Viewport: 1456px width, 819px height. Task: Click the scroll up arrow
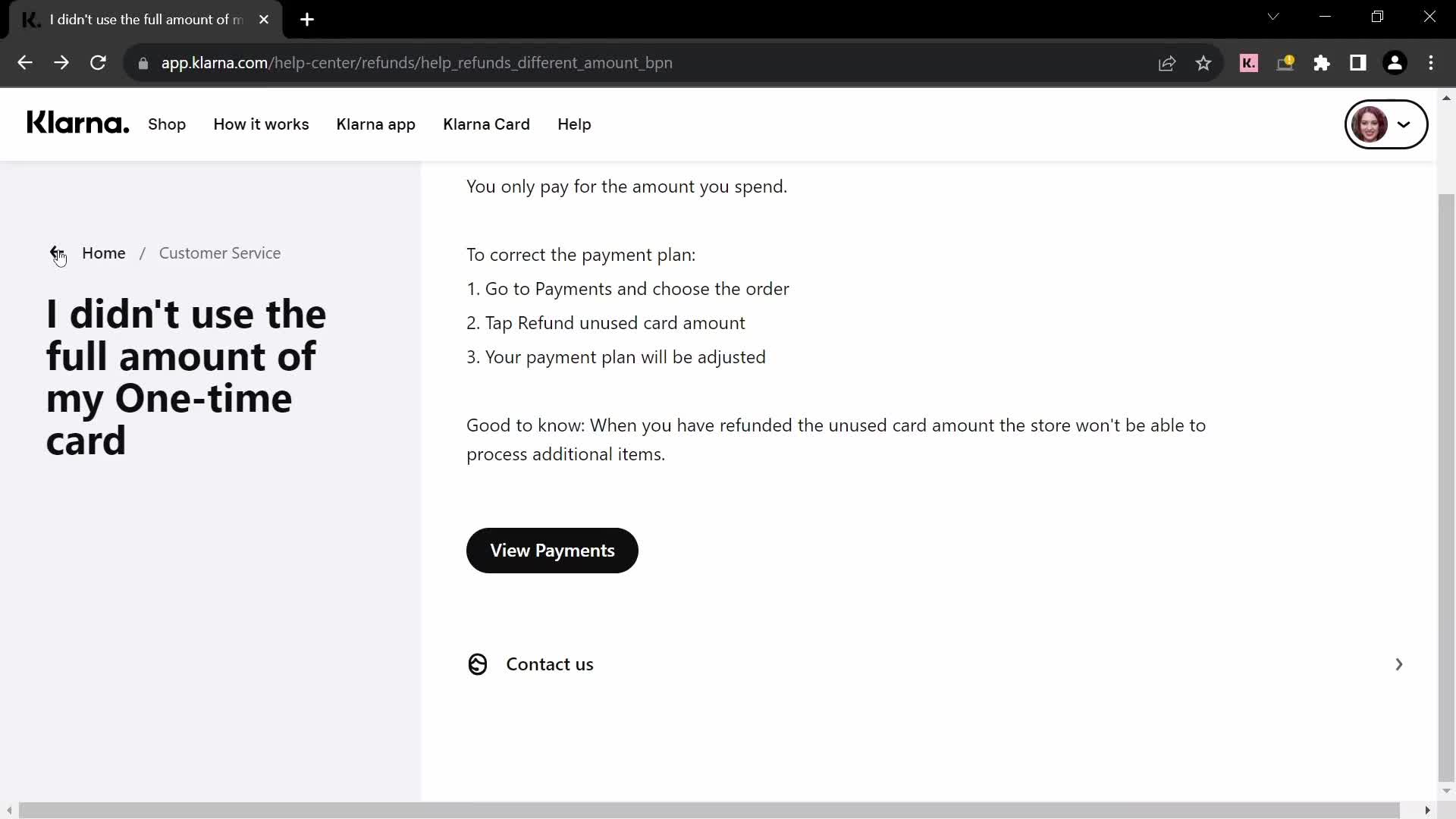click(1446, 98)
